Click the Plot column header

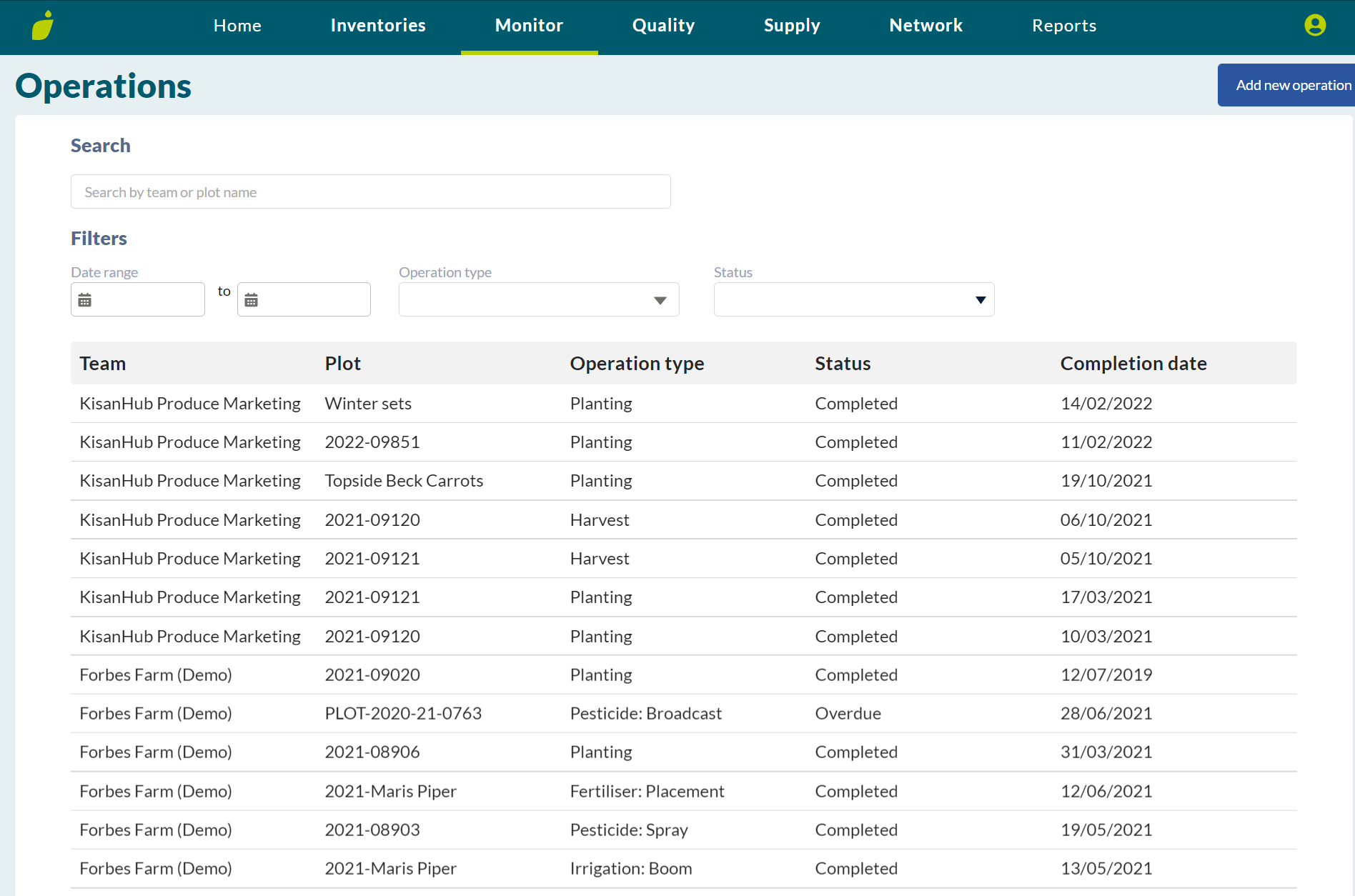tap(343, 363)
